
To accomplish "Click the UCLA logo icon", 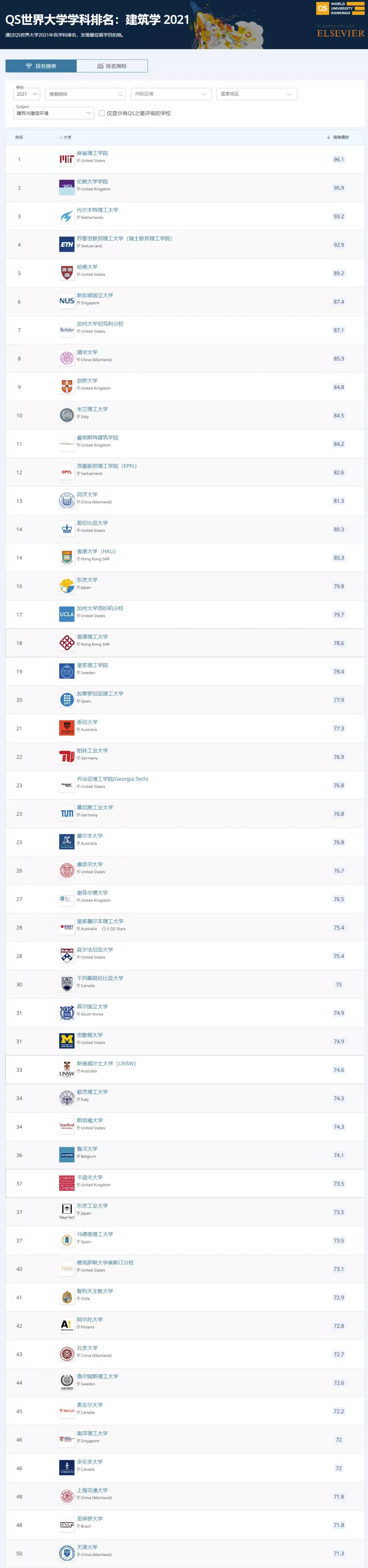I will coord(66,615).
